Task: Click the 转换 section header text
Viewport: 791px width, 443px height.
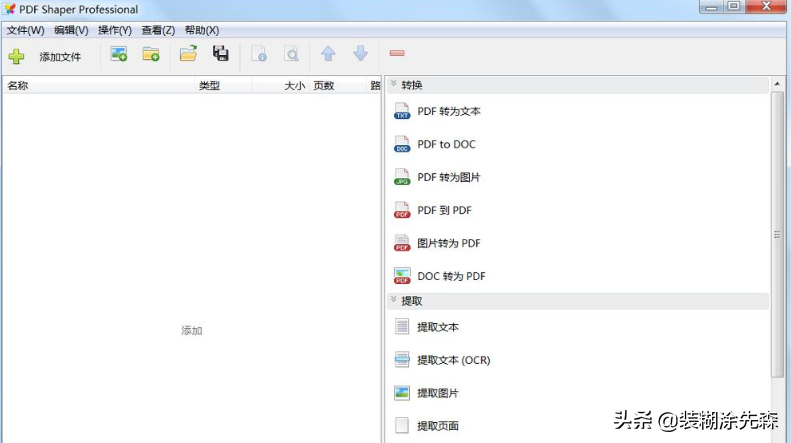Action: [412, 85]
